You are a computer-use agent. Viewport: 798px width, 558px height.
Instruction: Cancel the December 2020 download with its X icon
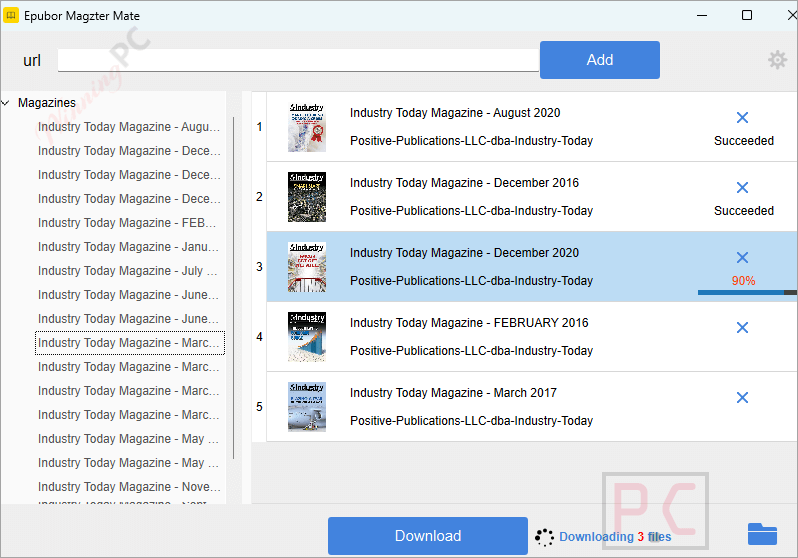[x=742, y=258]
